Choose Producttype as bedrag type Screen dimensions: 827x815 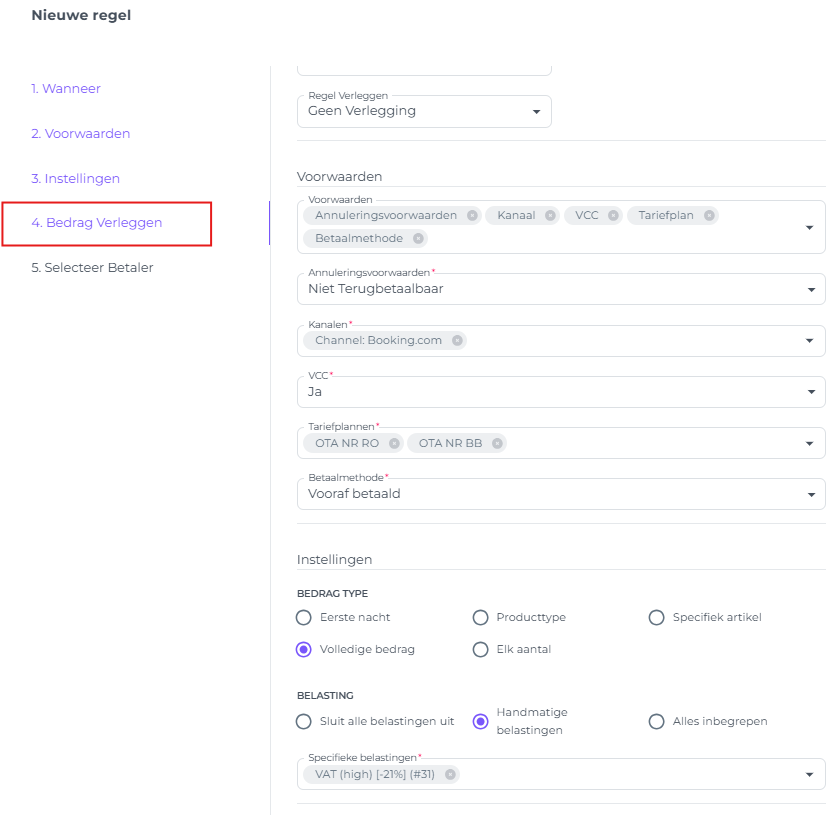[x=480, y=618]
